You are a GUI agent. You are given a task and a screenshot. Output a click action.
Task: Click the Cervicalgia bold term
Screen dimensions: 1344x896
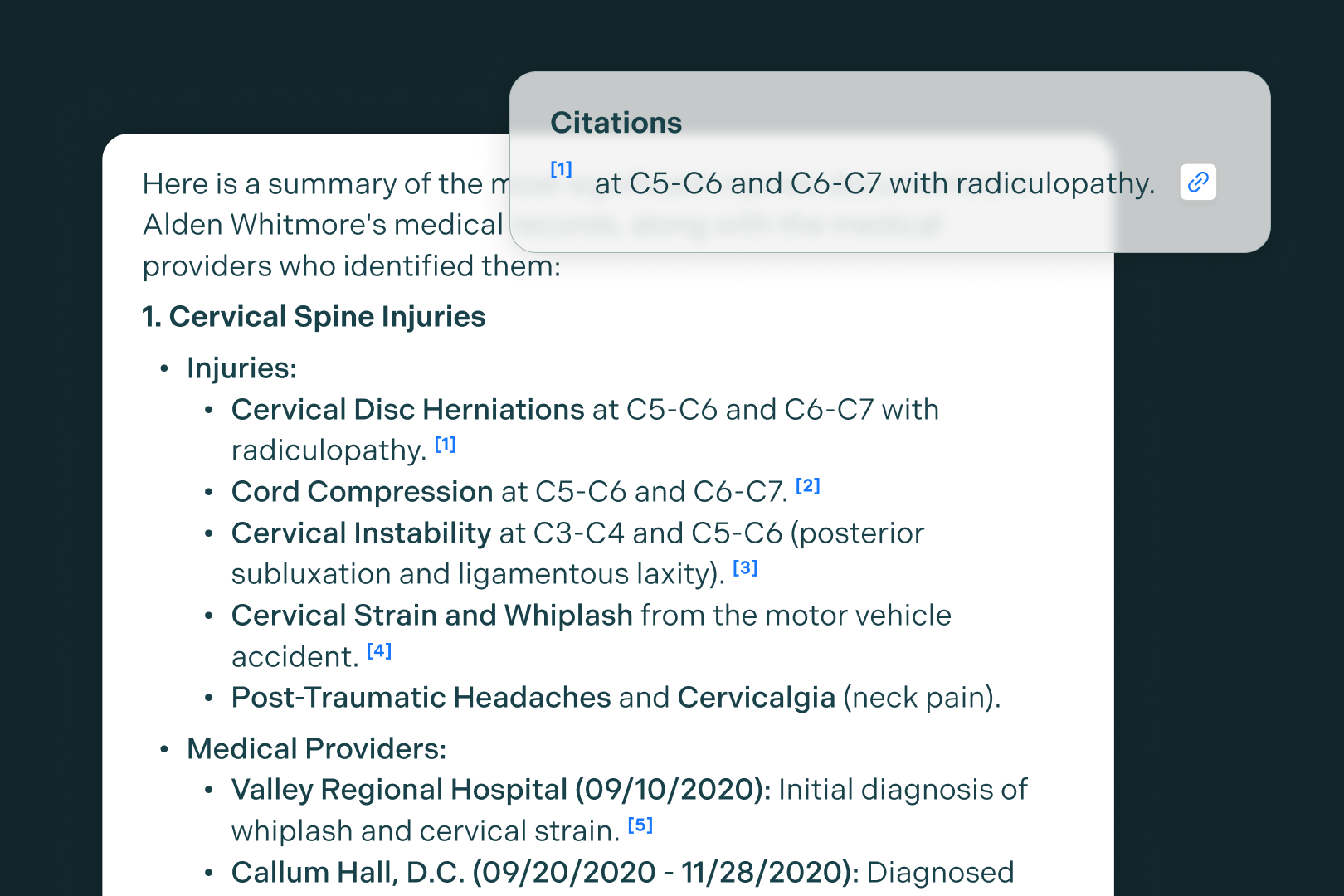tap(757, 698)
